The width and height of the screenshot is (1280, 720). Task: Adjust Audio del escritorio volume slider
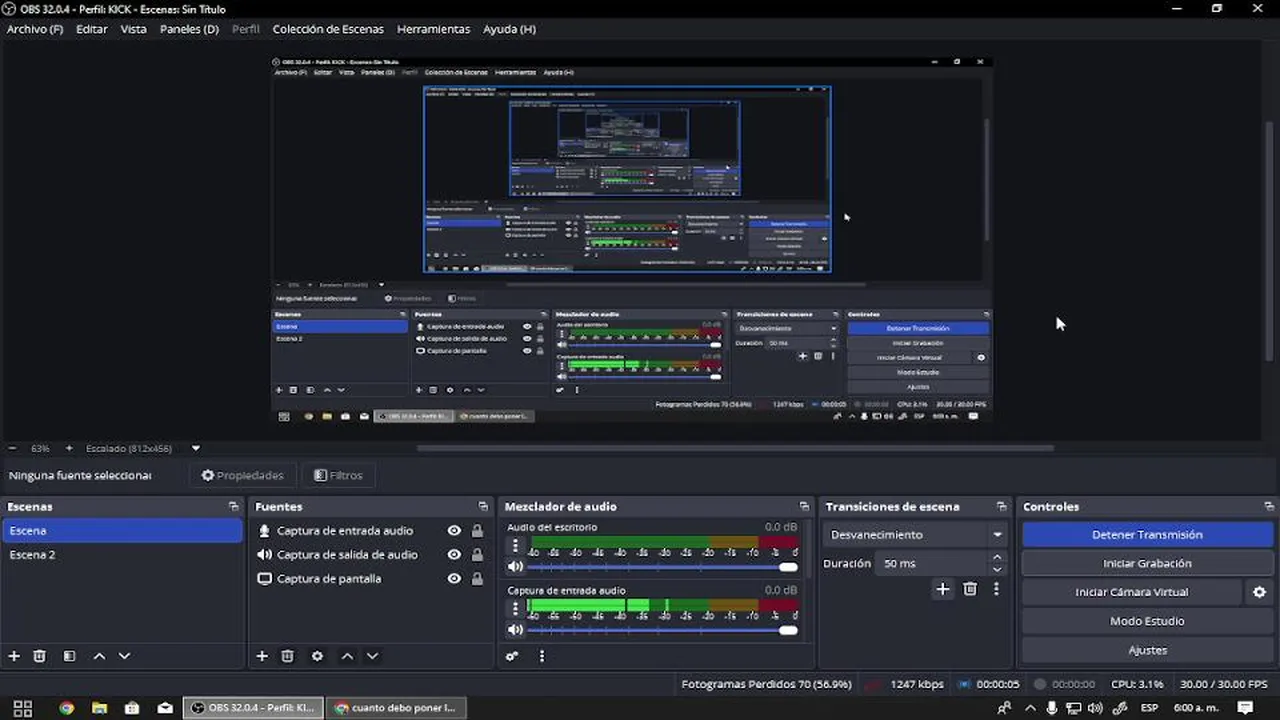coord(662,567)
